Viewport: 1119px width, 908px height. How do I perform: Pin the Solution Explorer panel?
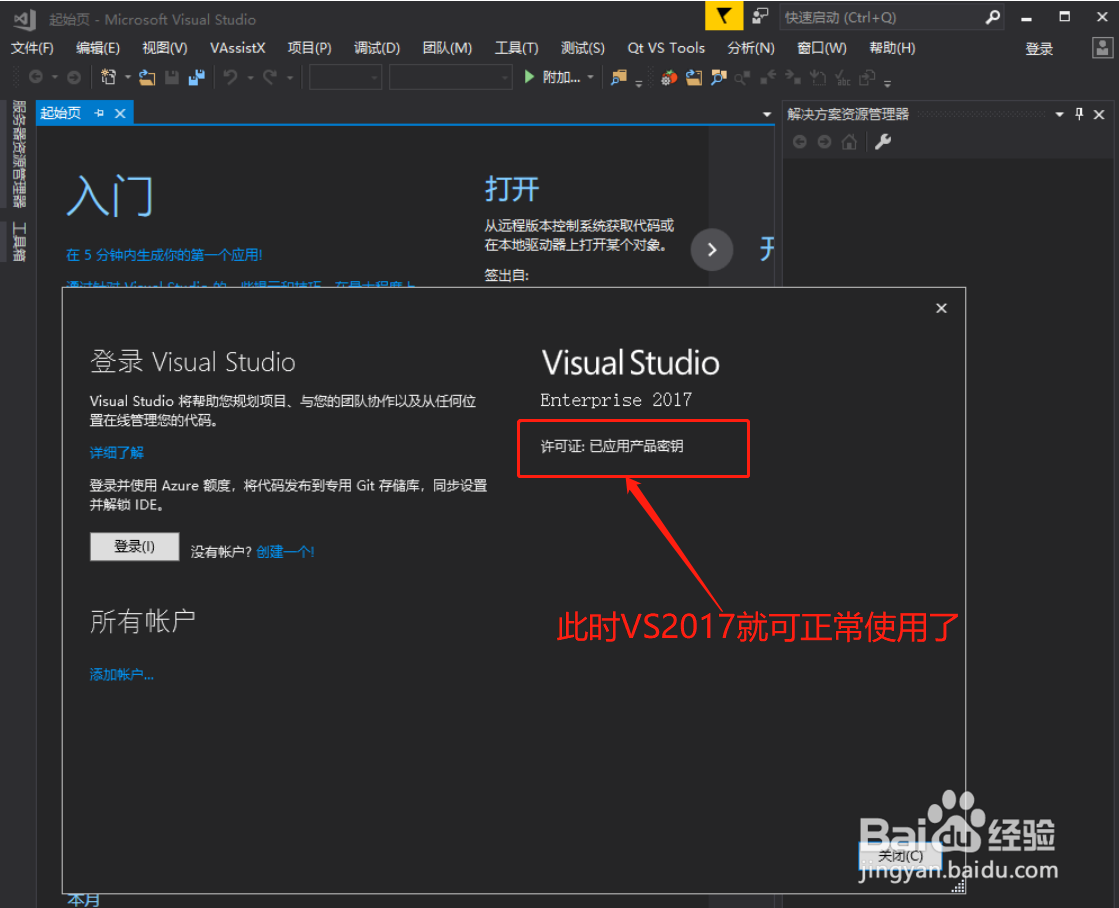pos(1079,114)
